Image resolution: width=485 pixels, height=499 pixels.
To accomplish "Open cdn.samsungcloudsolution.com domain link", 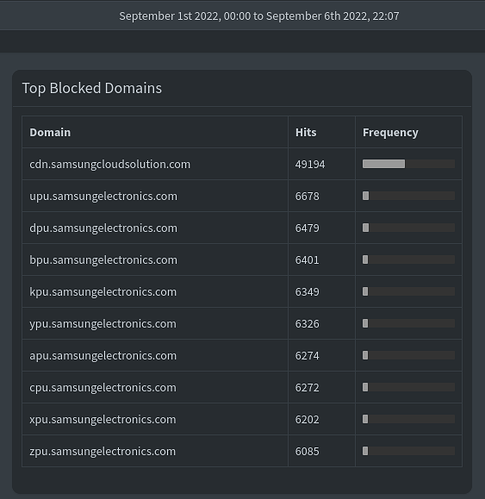I will pos(110,164).
